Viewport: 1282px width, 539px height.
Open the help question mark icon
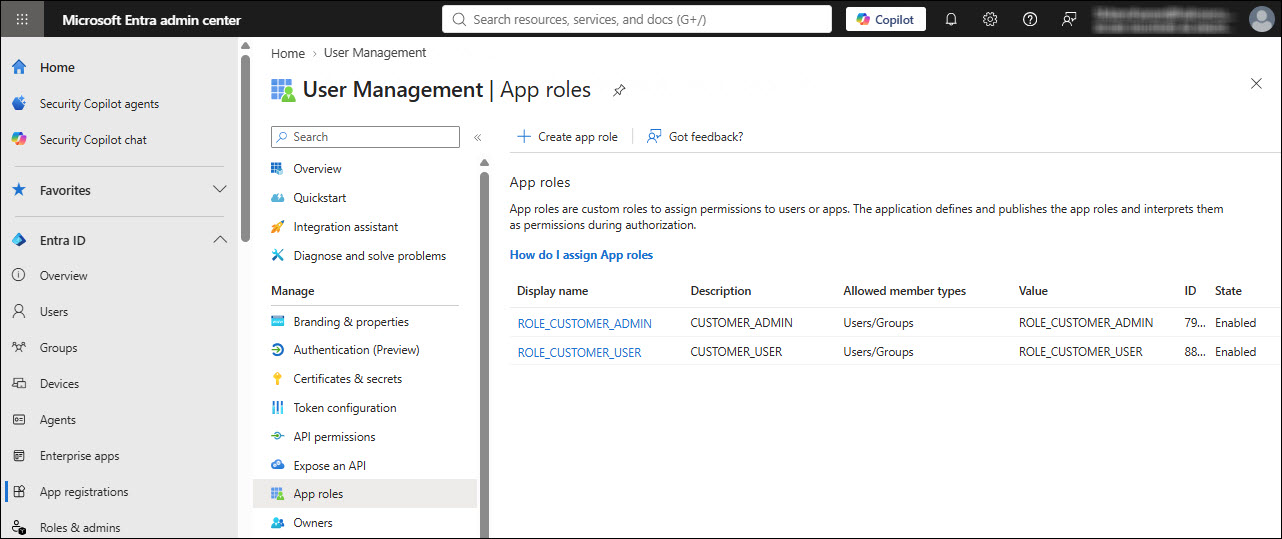(x=1030, y=19)
